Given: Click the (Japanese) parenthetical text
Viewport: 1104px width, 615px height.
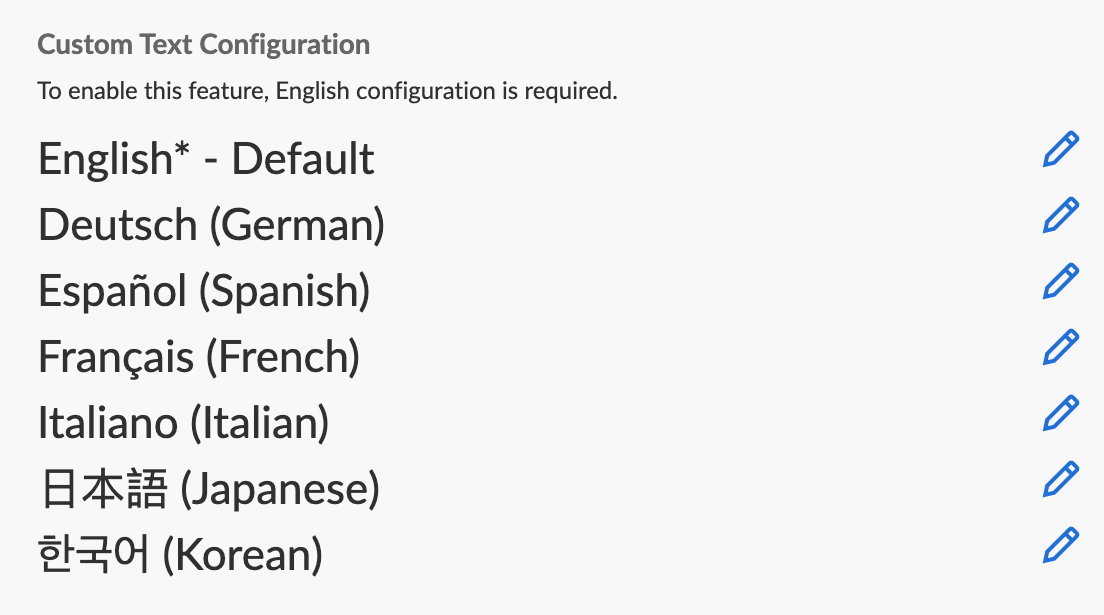Looking at the screenshot, I should [280, 489].
